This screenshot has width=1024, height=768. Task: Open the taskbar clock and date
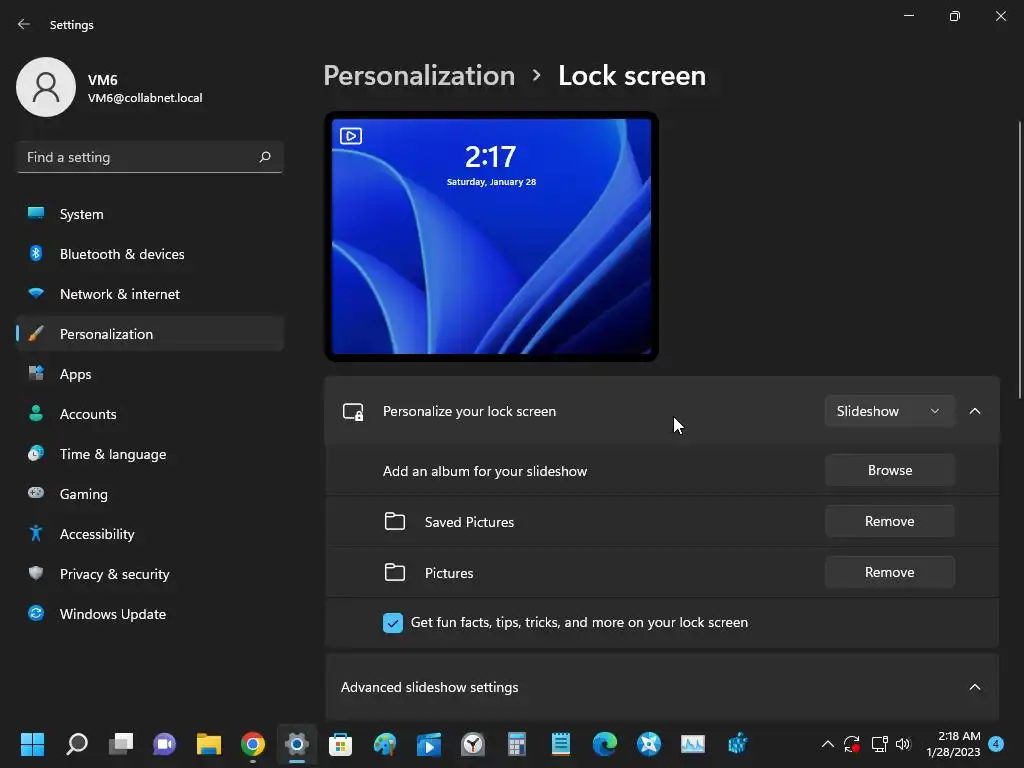[x=953, y=744]
